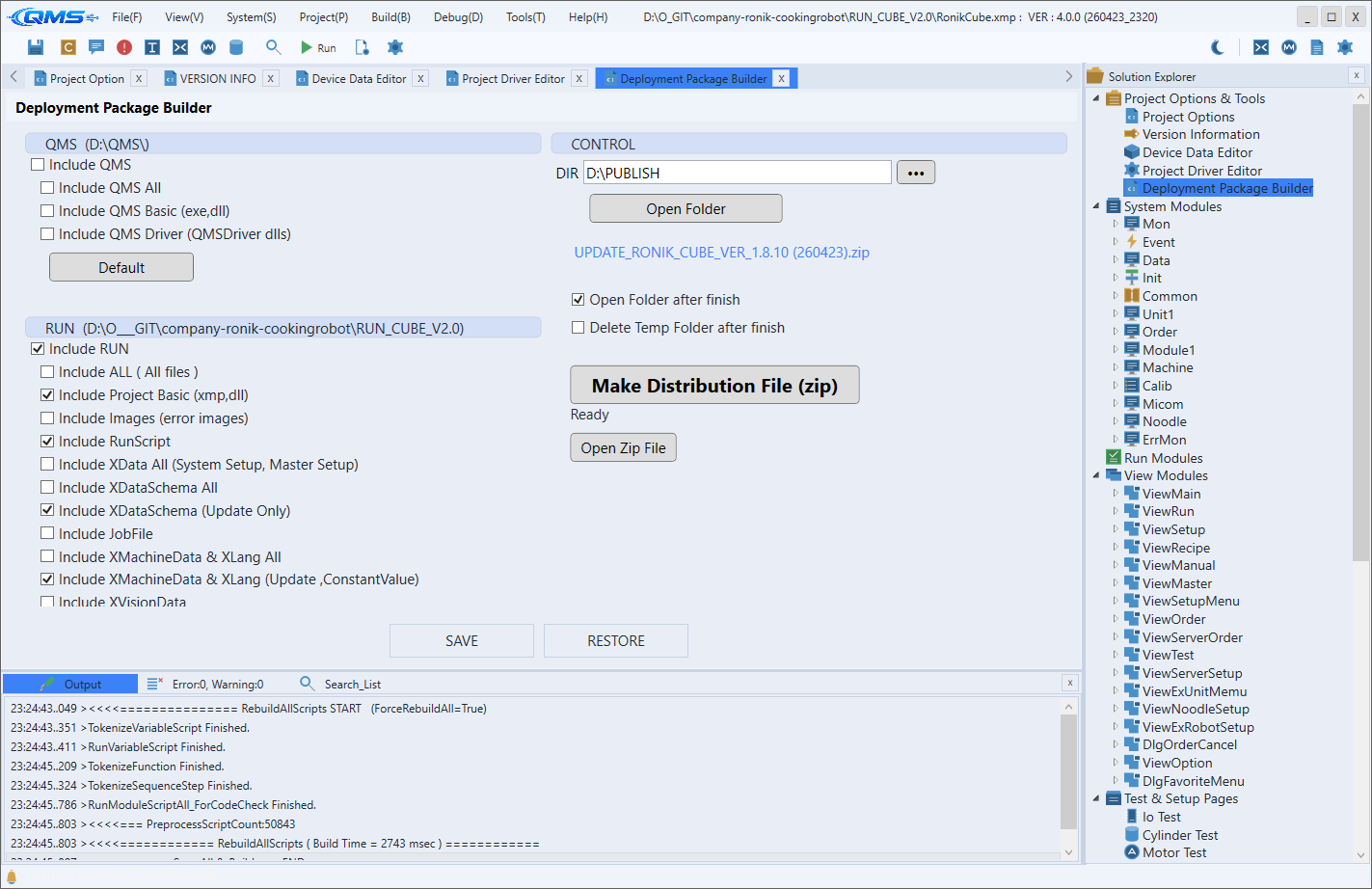Collapse the Project Options & Tools node
Viewport: 1372px width, 889px height.
coord(1096,98)
